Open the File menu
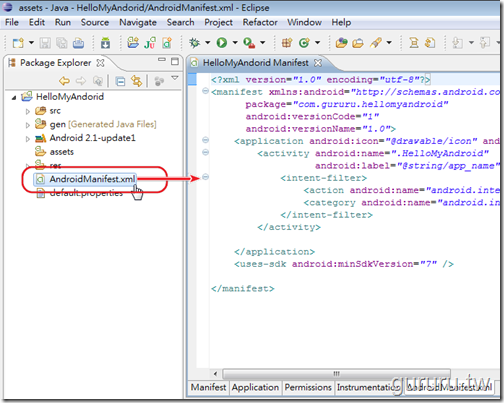504x403 pixels. pos(12,22)
